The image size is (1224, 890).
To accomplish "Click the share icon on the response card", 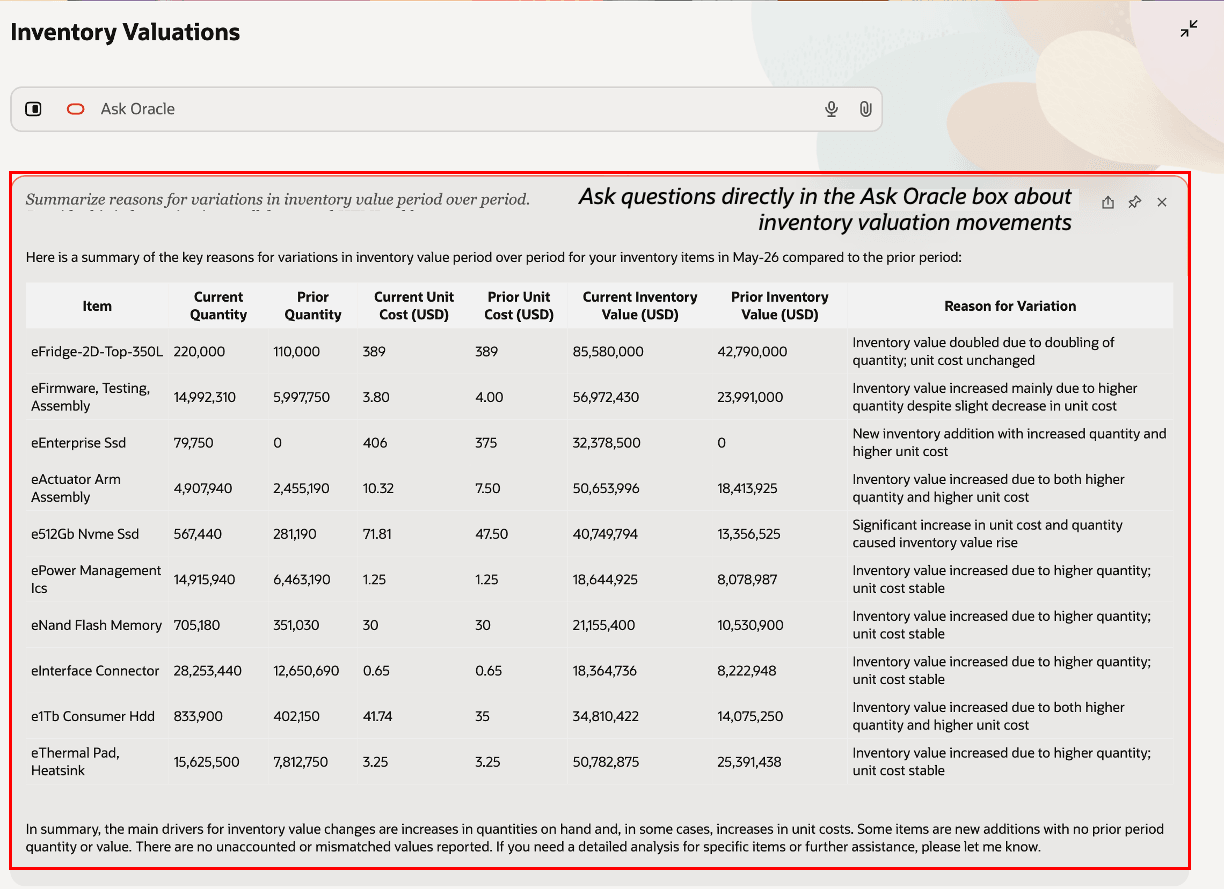I will coord(1108,202).
